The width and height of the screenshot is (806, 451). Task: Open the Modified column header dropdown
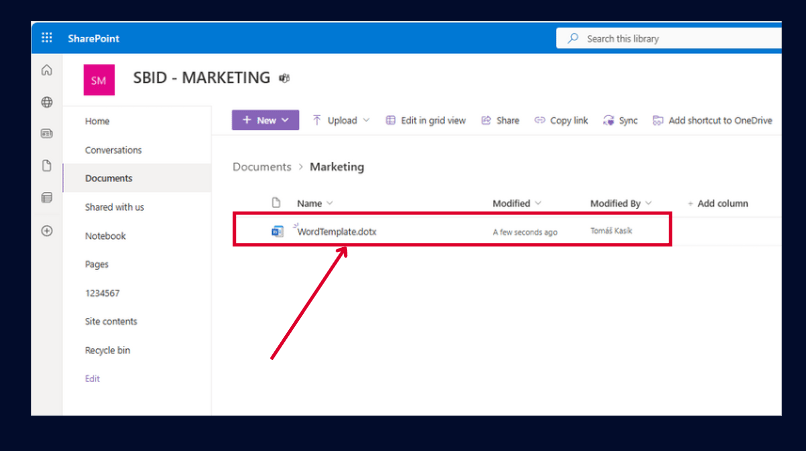(517, 204)
